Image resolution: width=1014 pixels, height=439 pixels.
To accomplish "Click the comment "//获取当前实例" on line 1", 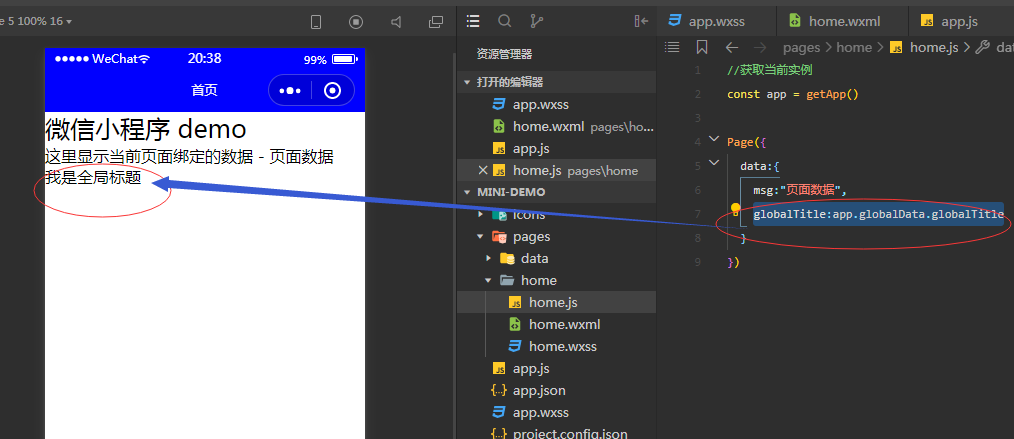I will tap(770, 70).
